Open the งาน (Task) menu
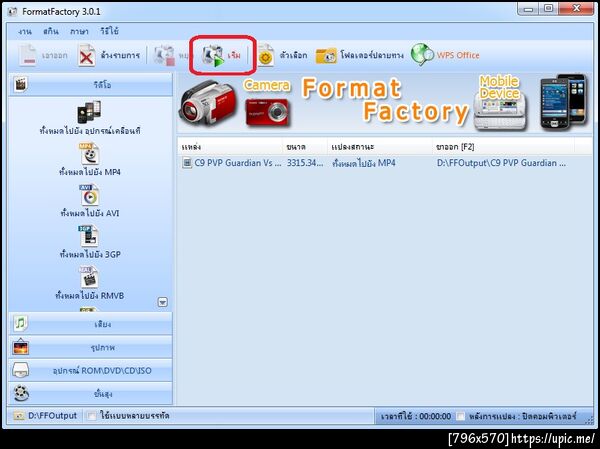 coord(25,31)
